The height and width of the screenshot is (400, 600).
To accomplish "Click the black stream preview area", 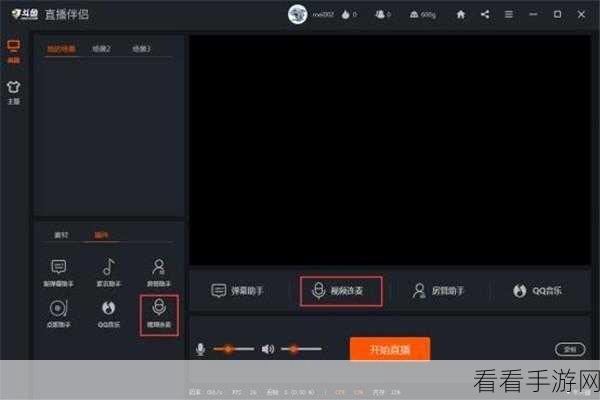I will pyautogui.click(x=390, y=150).
